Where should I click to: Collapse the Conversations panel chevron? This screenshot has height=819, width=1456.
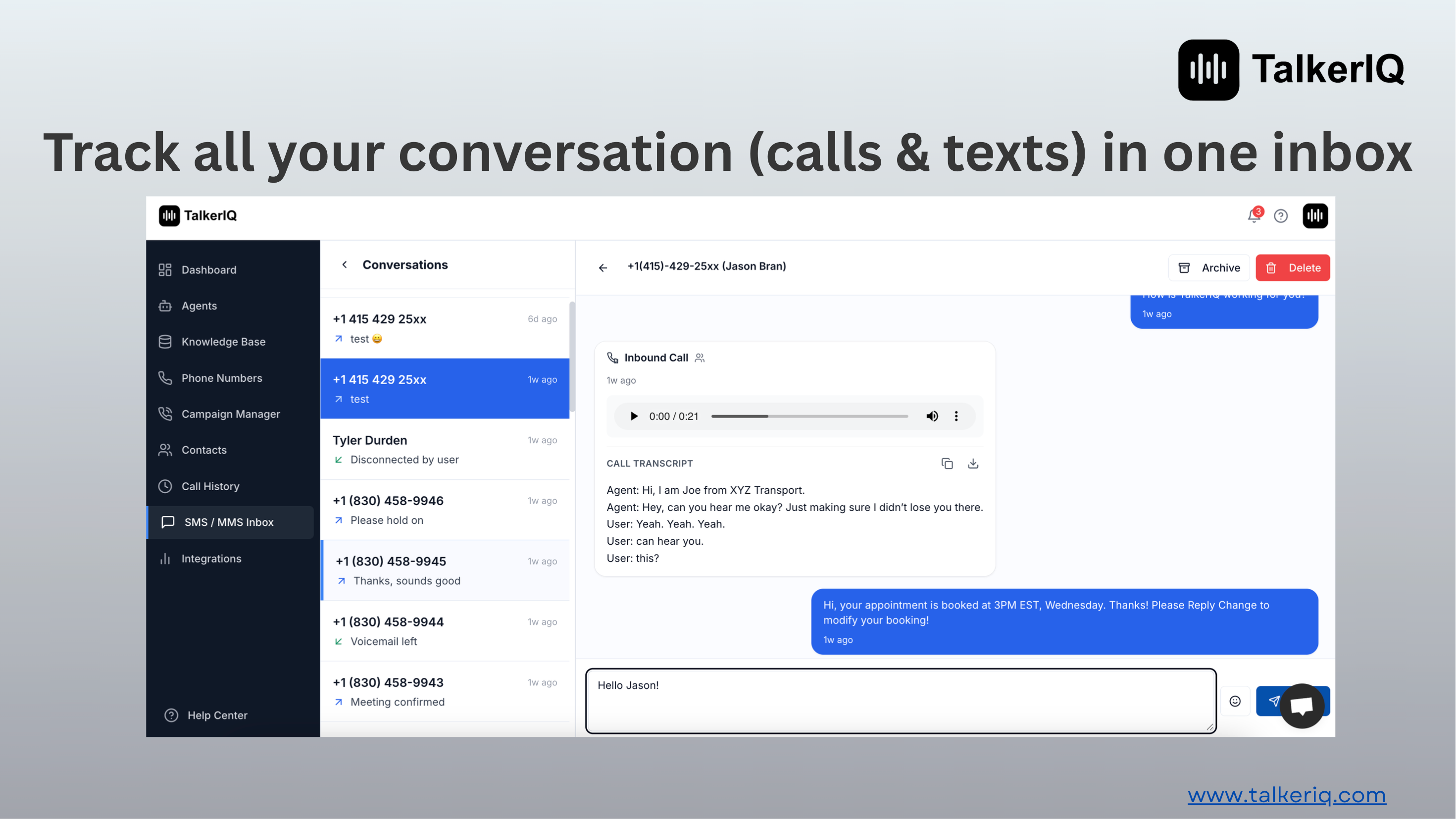344,264
